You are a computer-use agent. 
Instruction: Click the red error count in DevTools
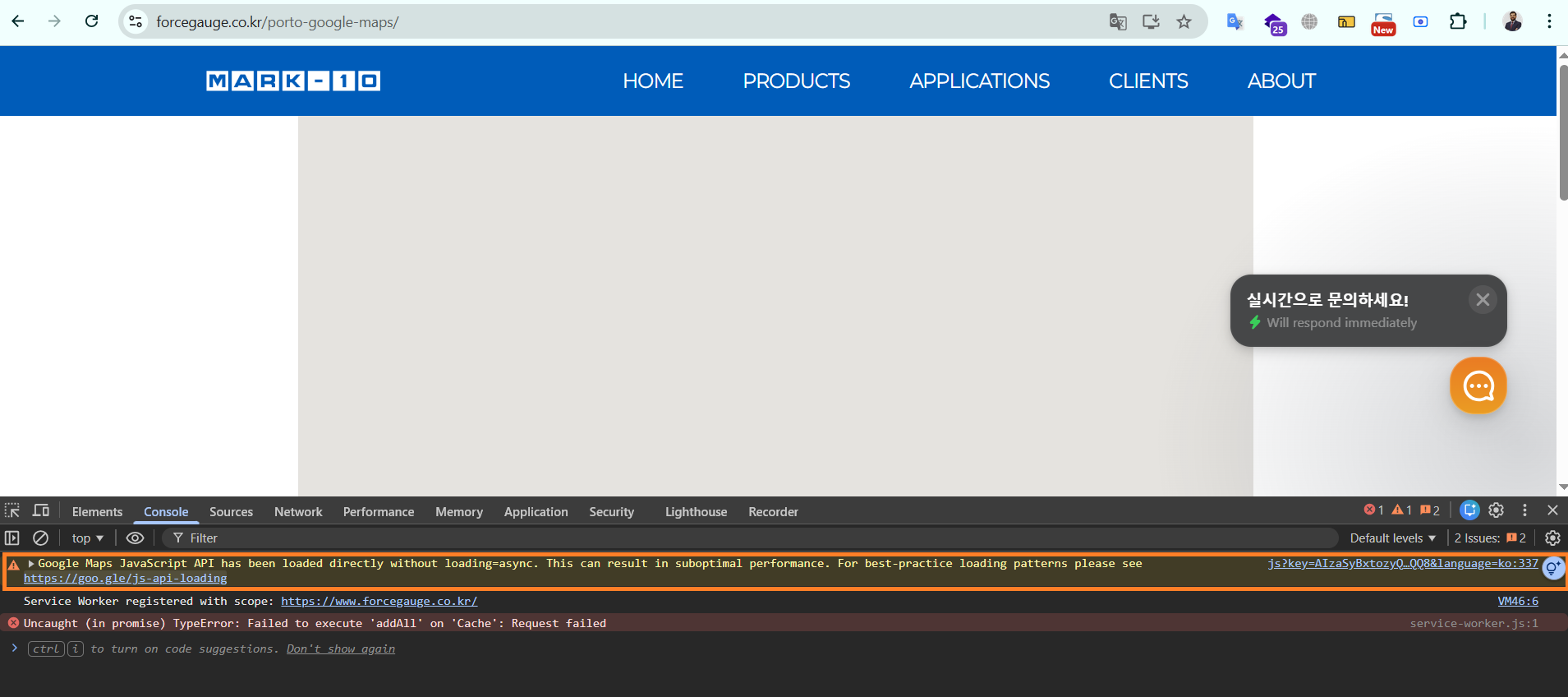point(1374,510)
